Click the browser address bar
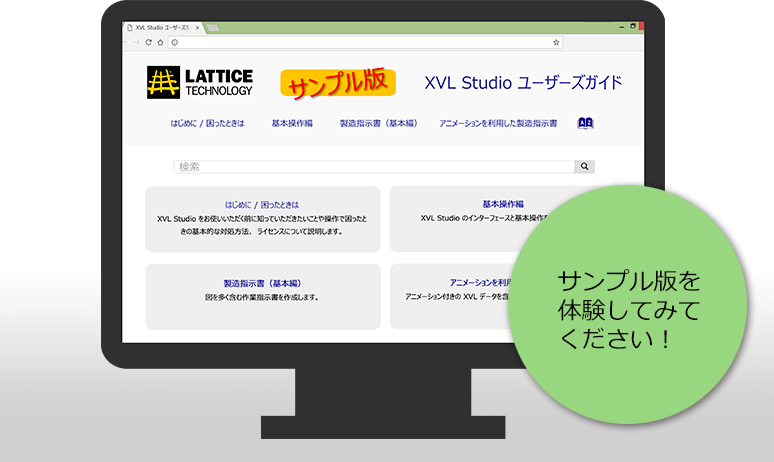 tap(365, 42)
